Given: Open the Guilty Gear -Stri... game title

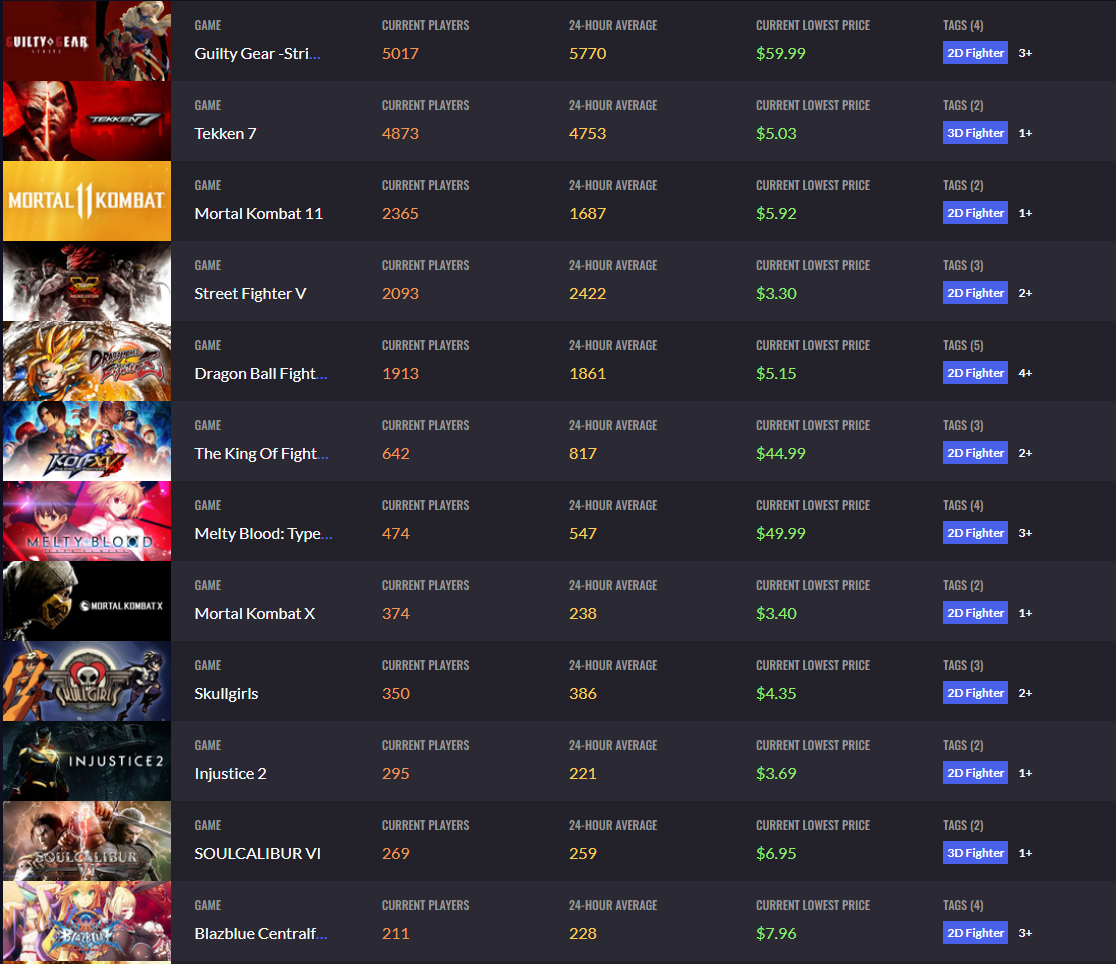Looking at the screenshot, I should [x=258, y=53].
